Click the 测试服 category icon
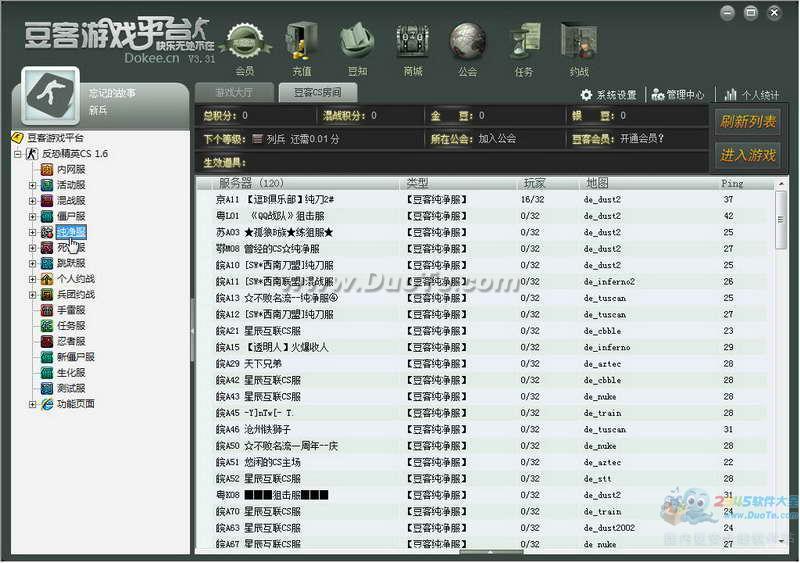The height and width of the screenshot is (563, 800). coord(47,388)
